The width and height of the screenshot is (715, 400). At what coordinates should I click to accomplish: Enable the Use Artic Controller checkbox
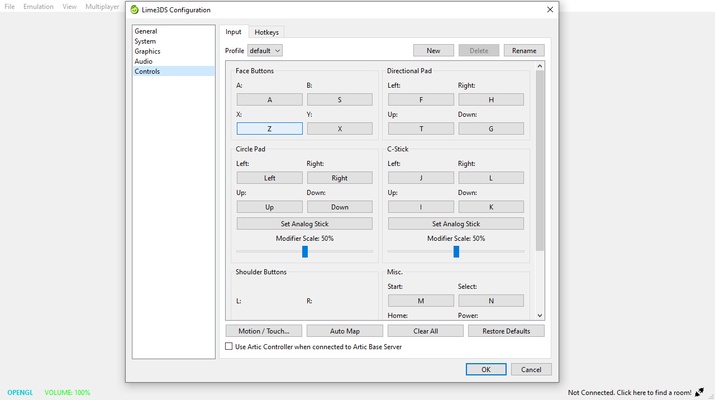pyautogui.click(x=229, y=347)
